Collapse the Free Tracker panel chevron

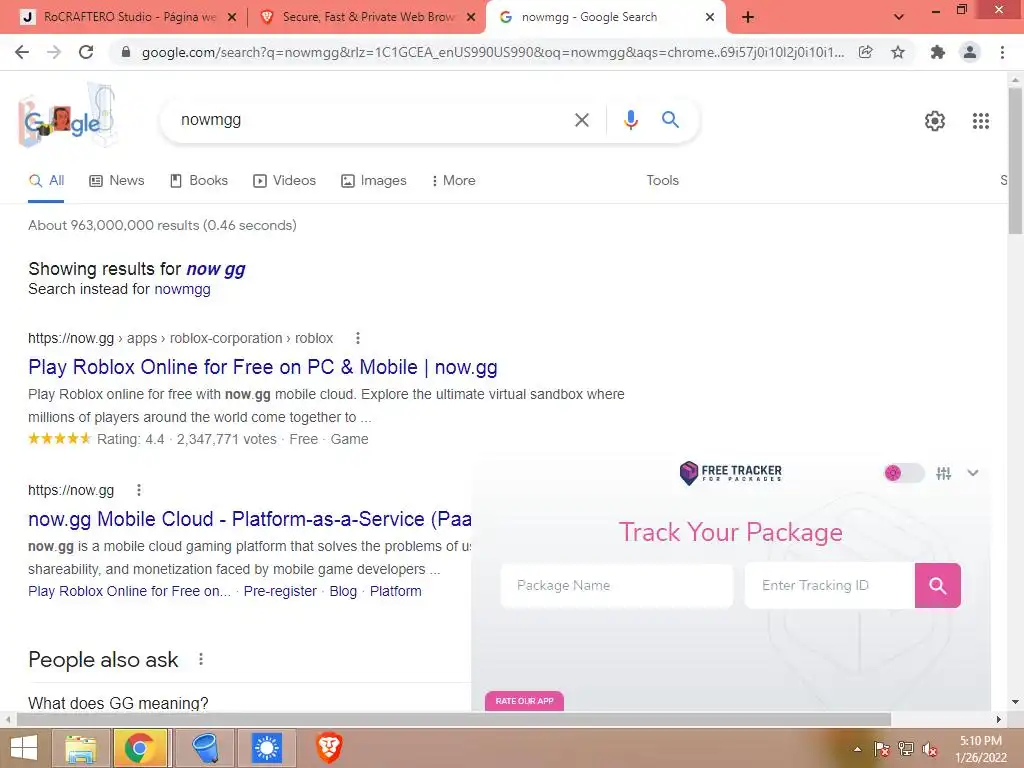tap(972, 473)
